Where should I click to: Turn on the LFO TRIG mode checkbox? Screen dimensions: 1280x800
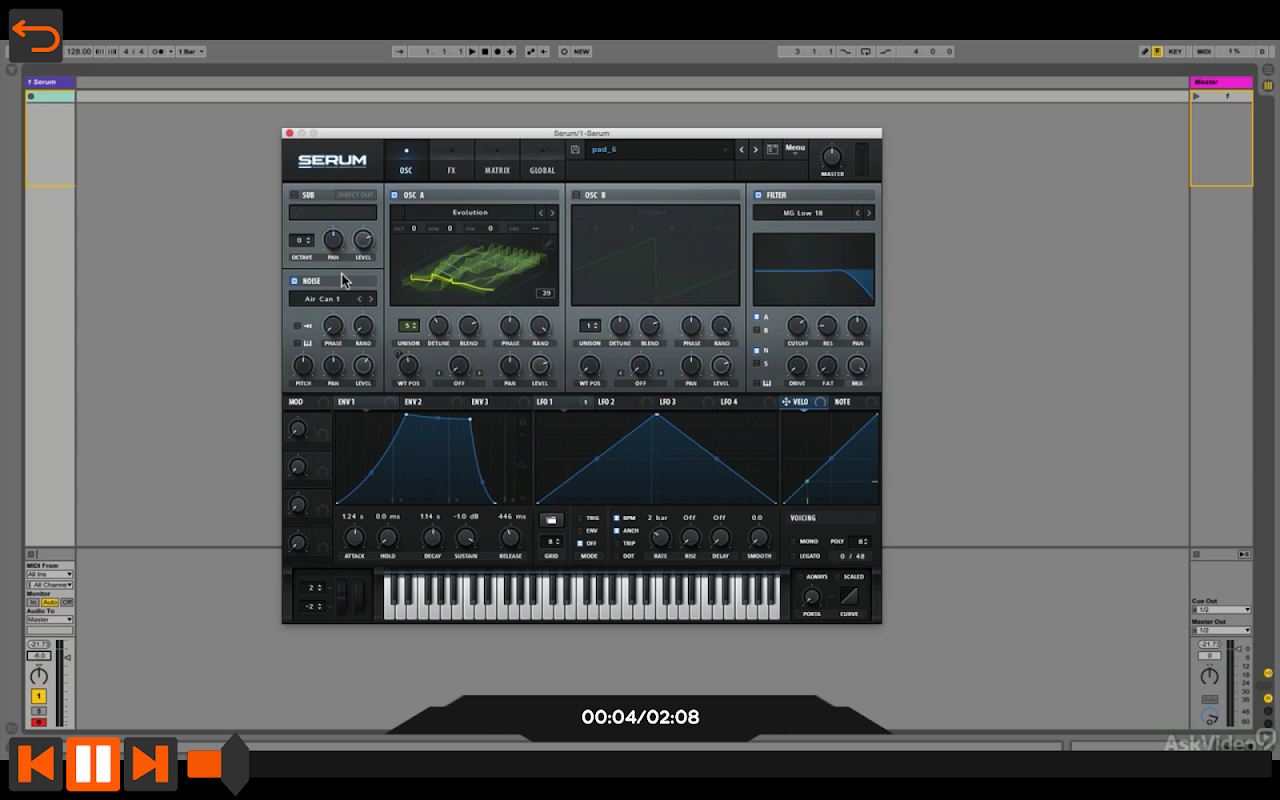click(x=579, y=518)
